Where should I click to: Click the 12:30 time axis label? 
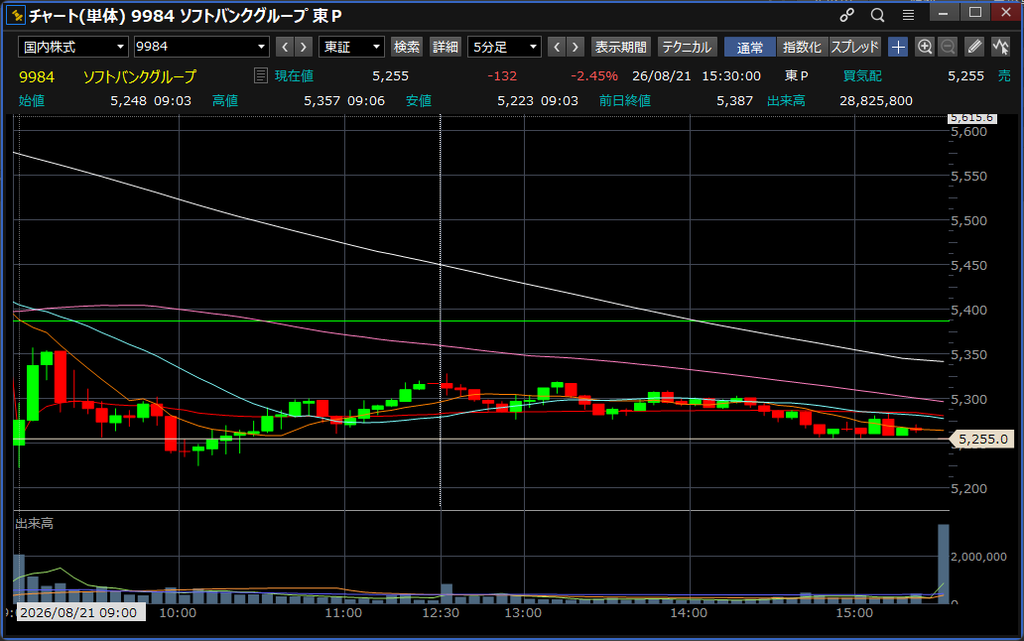(x=441, y=613)
